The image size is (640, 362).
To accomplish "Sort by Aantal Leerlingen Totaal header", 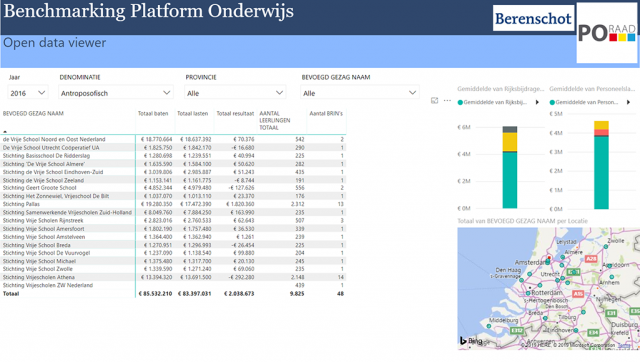I will 275,120.
